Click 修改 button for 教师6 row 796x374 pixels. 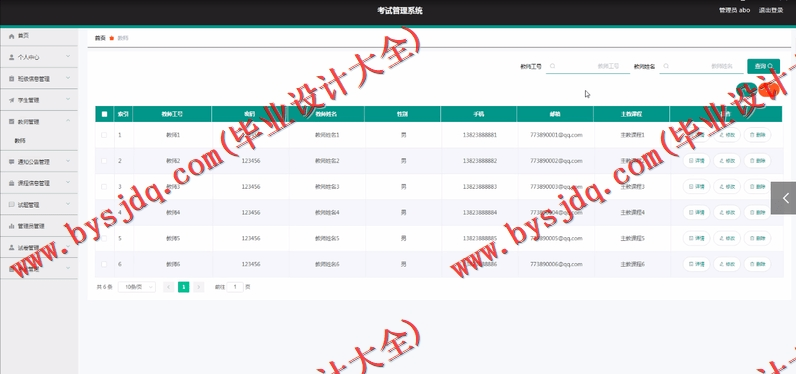[727, 264]
